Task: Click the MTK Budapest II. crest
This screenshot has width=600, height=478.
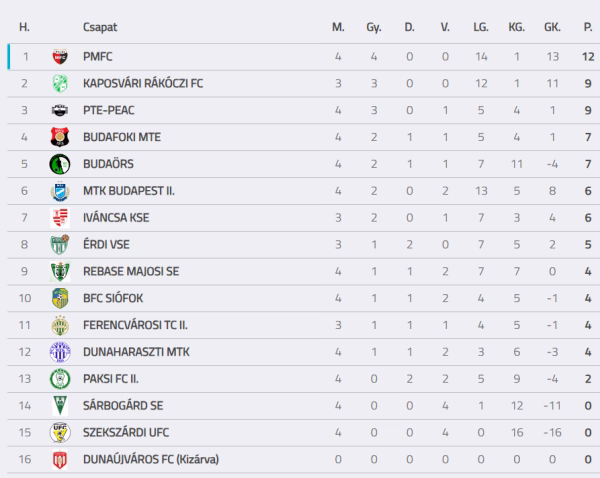Action: [60, 191]
